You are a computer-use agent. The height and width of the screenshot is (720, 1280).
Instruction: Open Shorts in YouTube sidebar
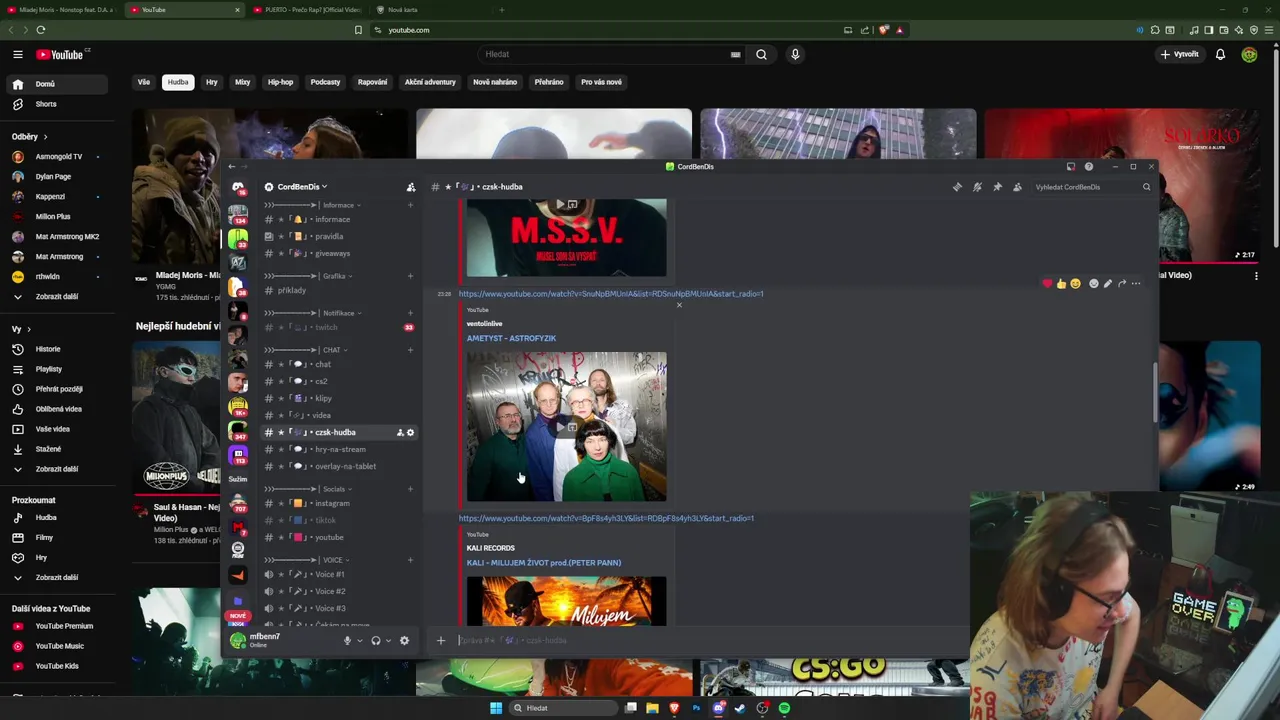[x=57, y=104]
